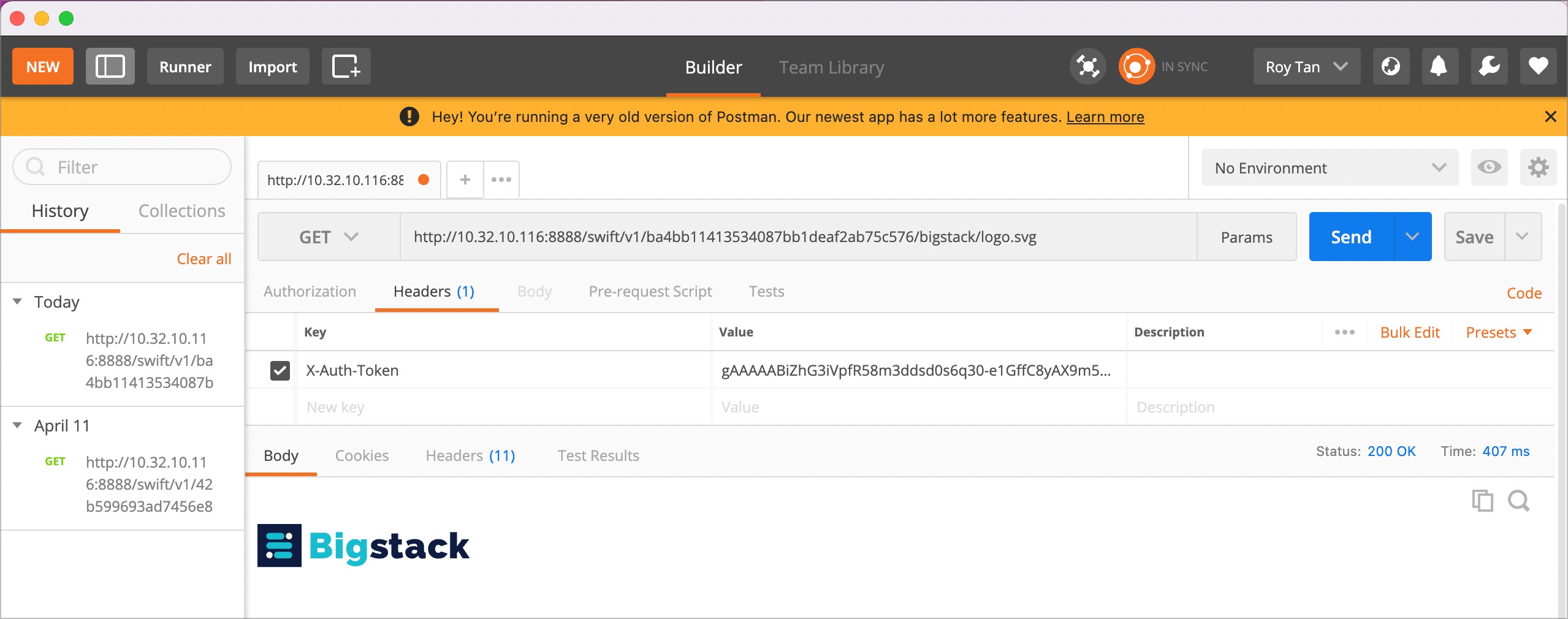Open the response Body tab
Image resolution: width=1568 pixels, height=619 pixels.
(281, 455)
